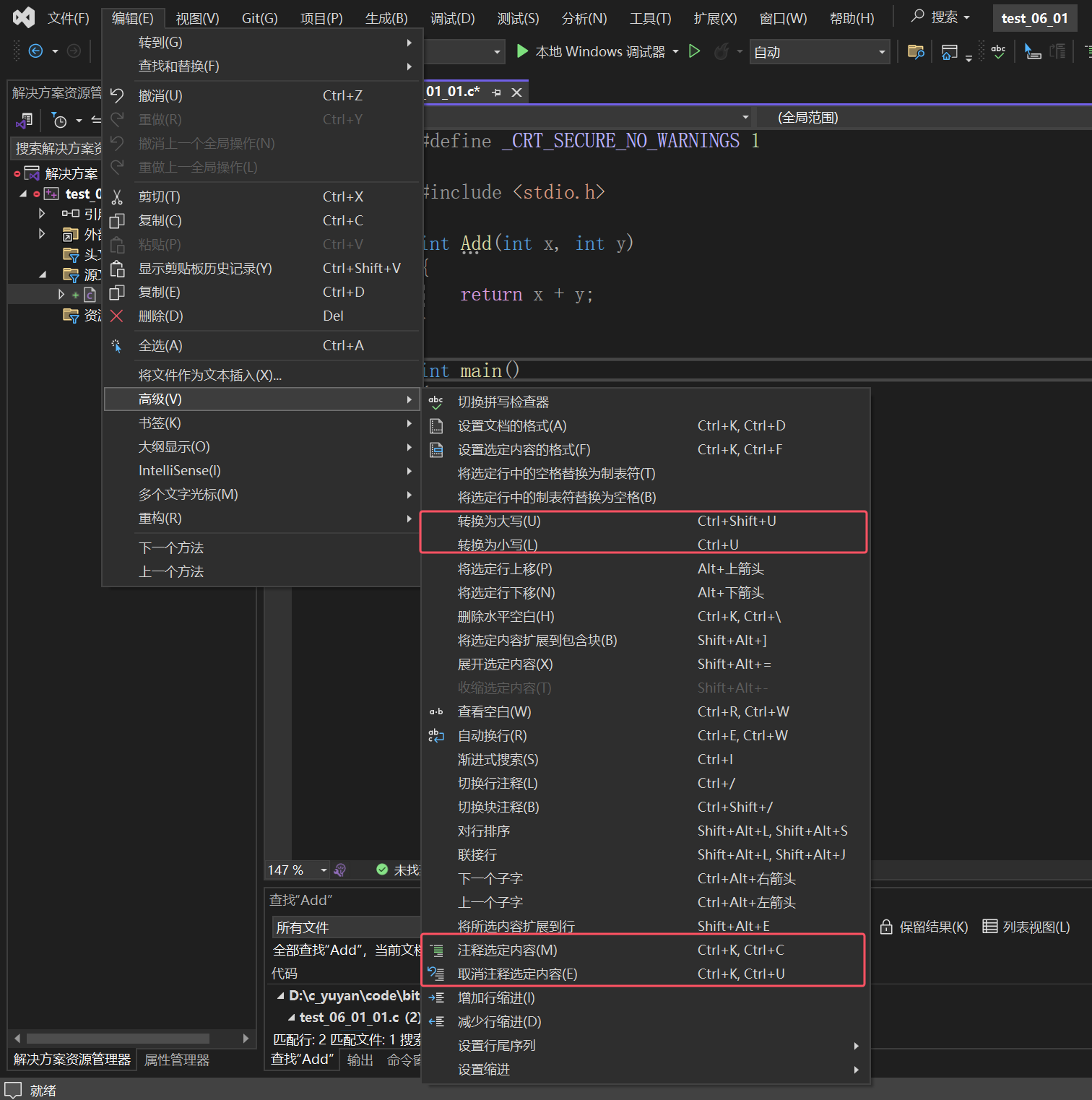Open the IntelliSense(I) submenu
1092x1100 pixels.
click(x=261, y=470)
